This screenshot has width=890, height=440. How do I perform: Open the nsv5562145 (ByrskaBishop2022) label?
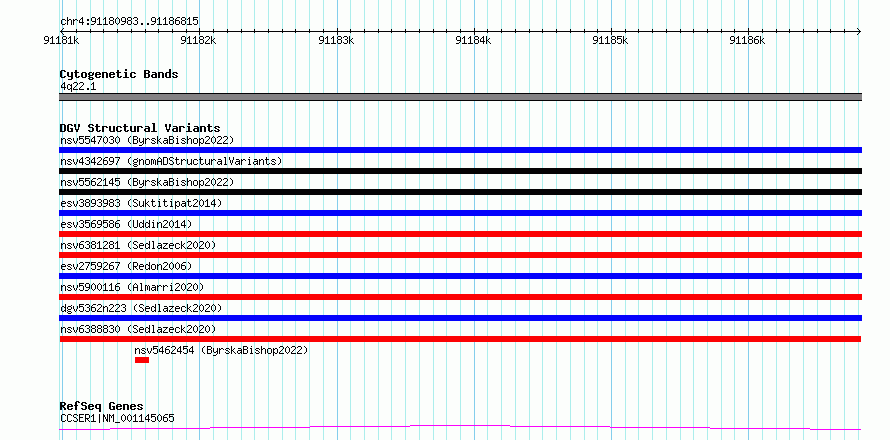coord(147,182)
